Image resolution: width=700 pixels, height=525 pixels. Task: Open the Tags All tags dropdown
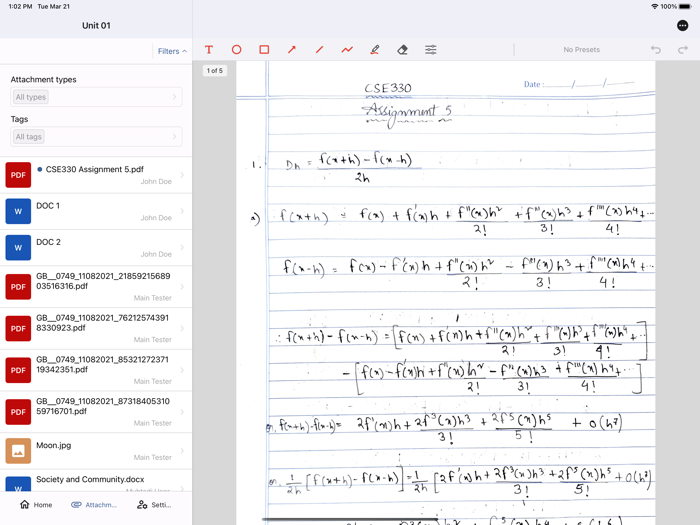(x=96, y=137)
